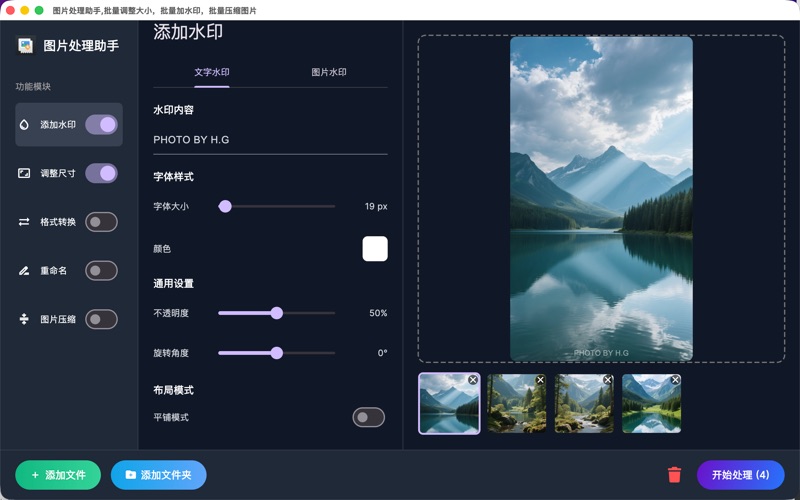The height and width of the screenshot is (500, 800).
Task: Click the 通用设置 section heading
Action: pos(173,284)
